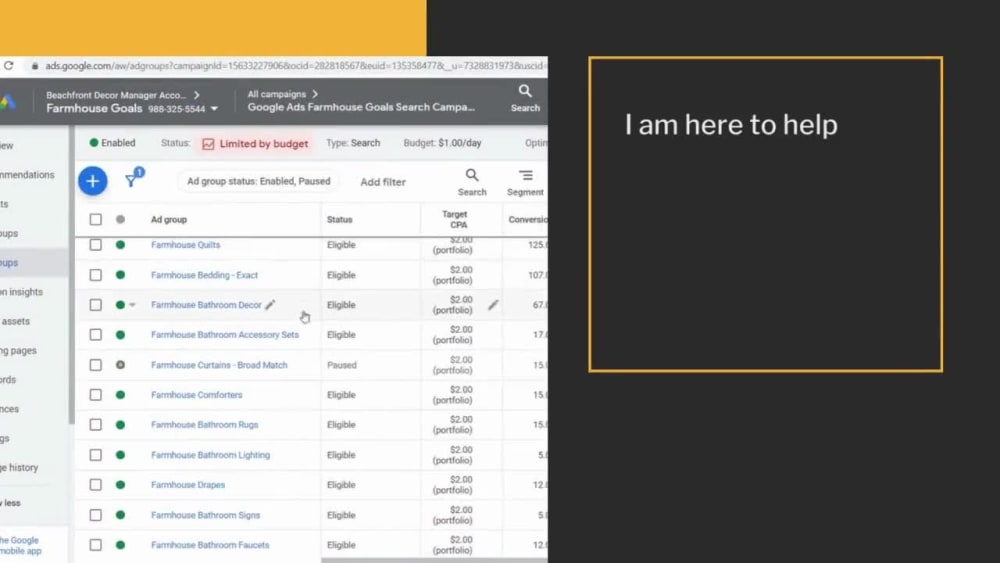Open the filter funnel icon

point(131,181)
